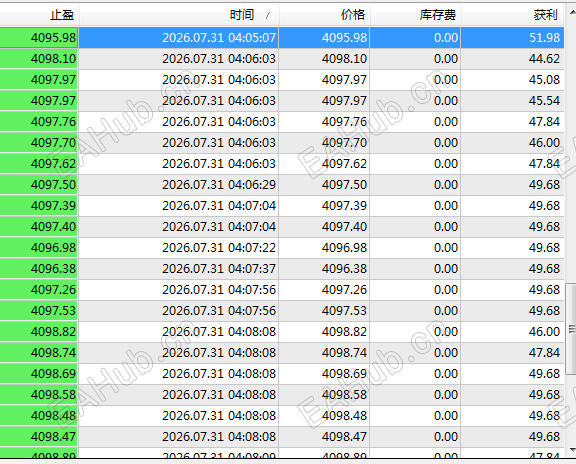Click the vertical scrollbar thumb
This screenshot has width=576, height=464.
571,329
